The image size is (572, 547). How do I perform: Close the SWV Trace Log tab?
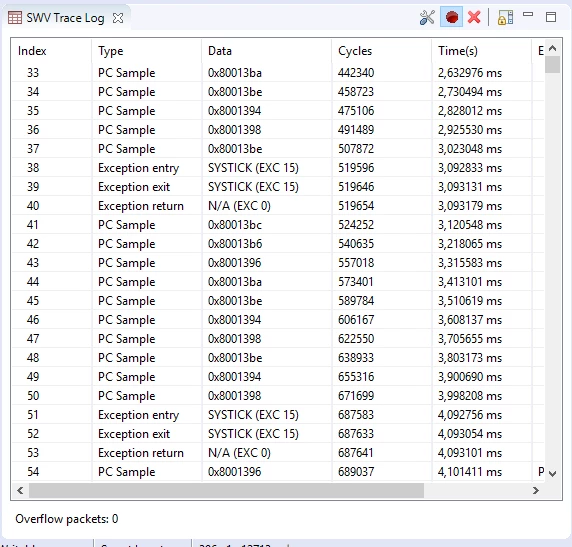(x=118, y=18)
